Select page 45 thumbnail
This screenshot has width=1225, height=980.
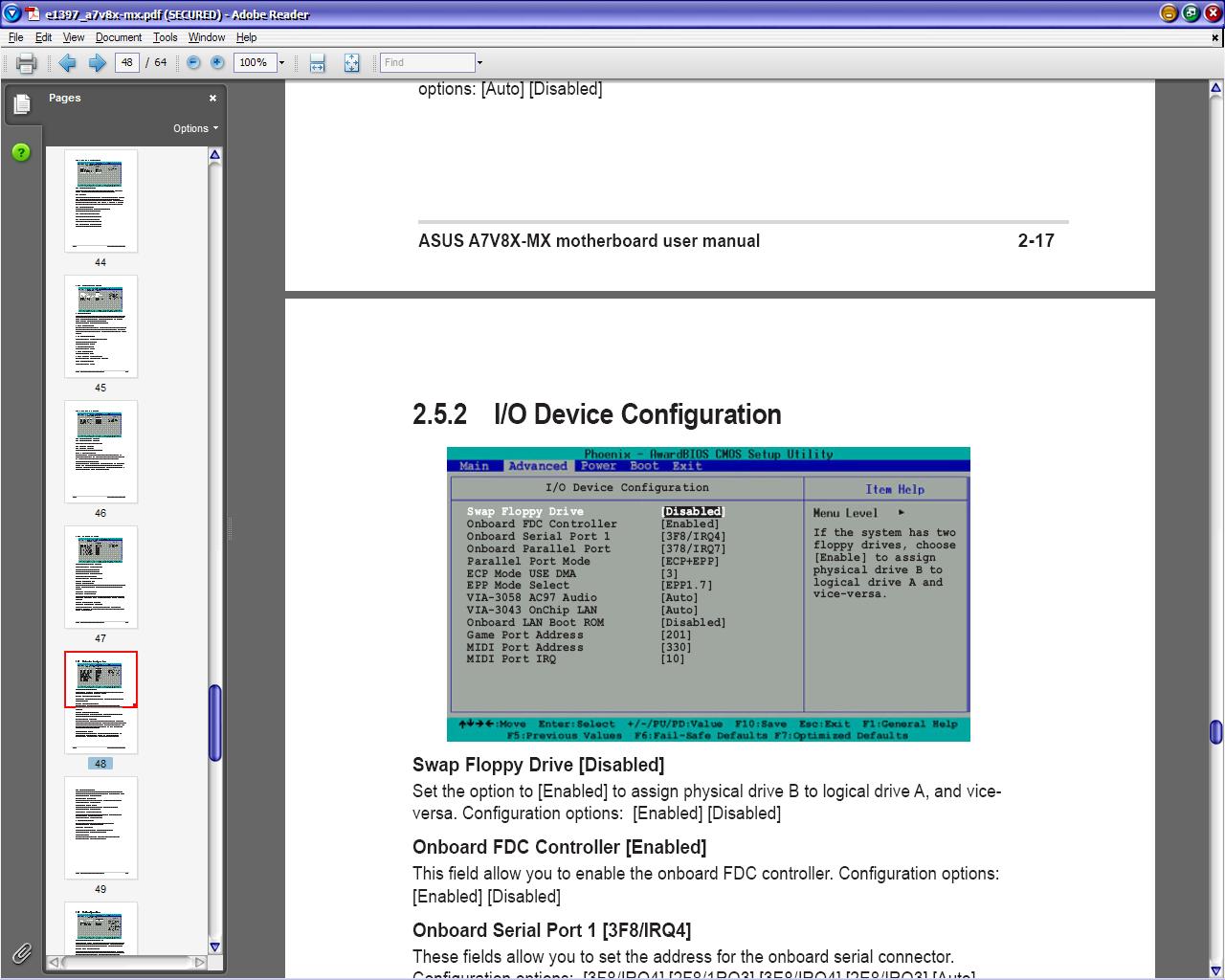[x=100, y=326]
